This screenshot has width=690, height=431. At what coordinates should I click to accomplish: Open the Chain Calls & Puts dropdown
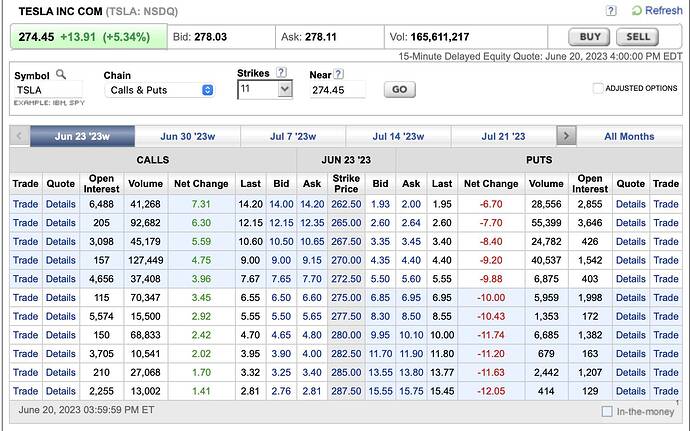point(159,90)
